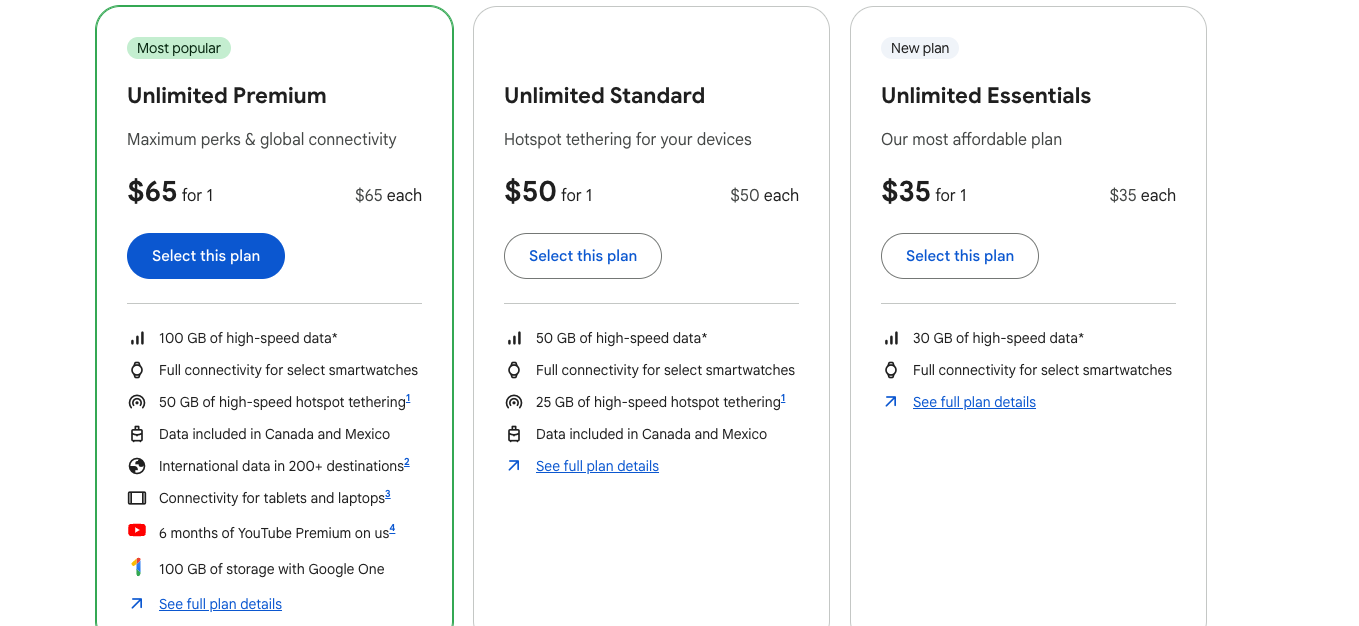Open full plan details for Unlimited Standard
The height and width of the screenshot is (626, 1359).
point(597,466)
